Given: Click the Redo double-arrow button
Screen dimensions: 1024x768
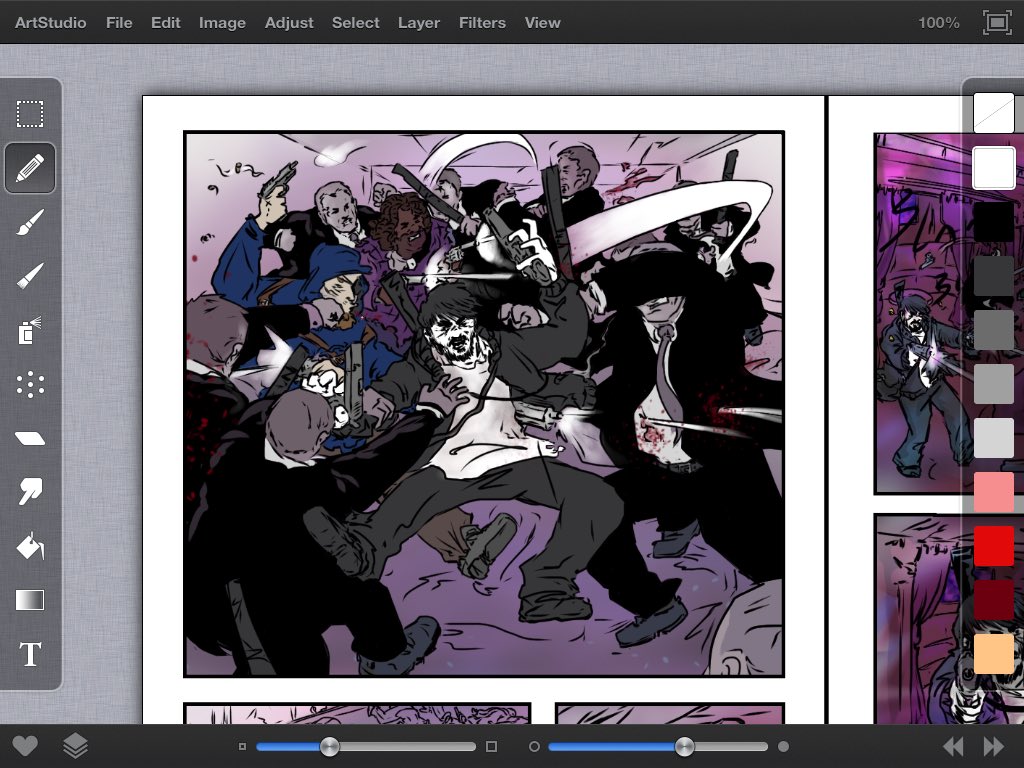Looking at the screenshot, I should (993, 746).
